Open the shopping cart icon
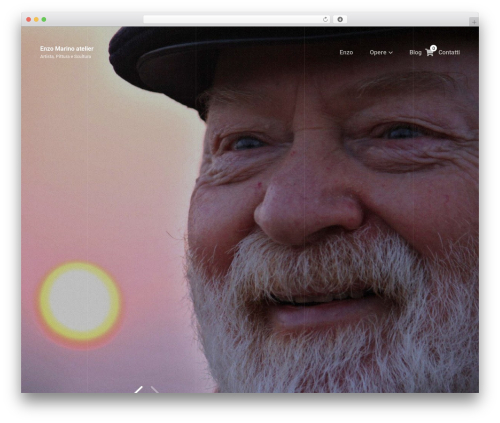The width and height of the screenshot is (500, 423). coord(429,53)
